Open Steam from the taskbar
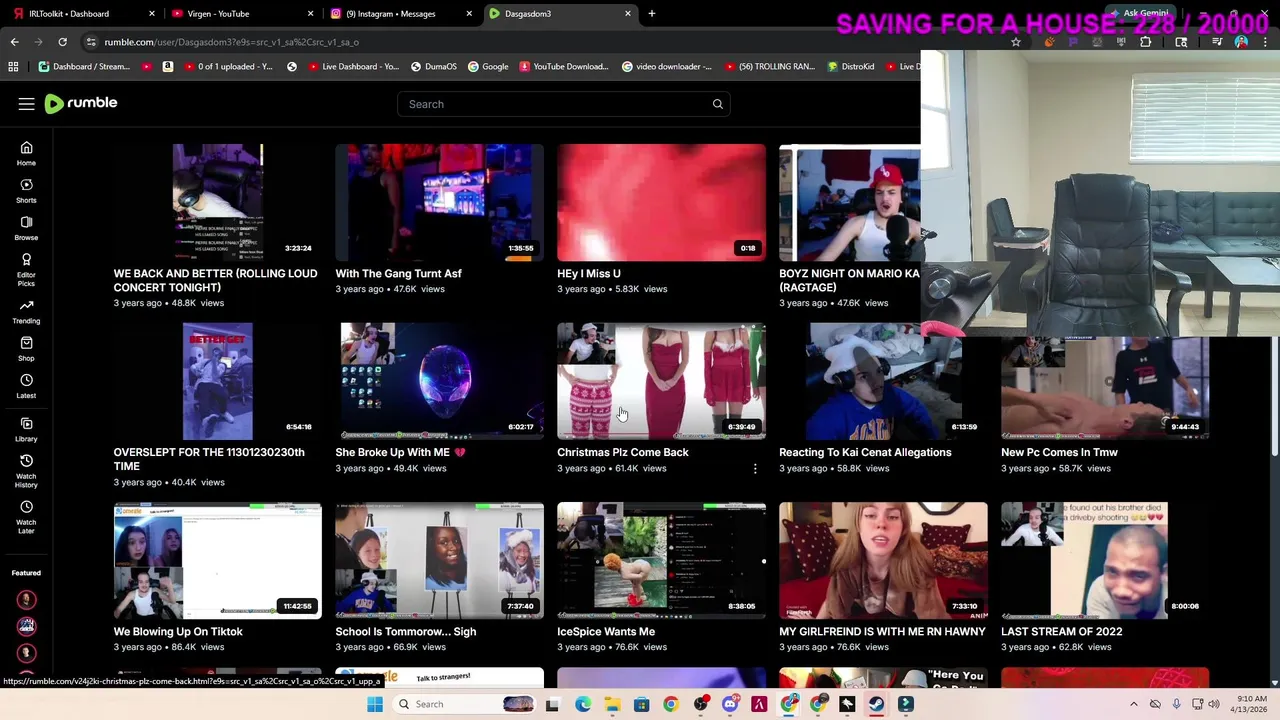The height and width of the screenshot is (720, 1280). click(876, 704)
